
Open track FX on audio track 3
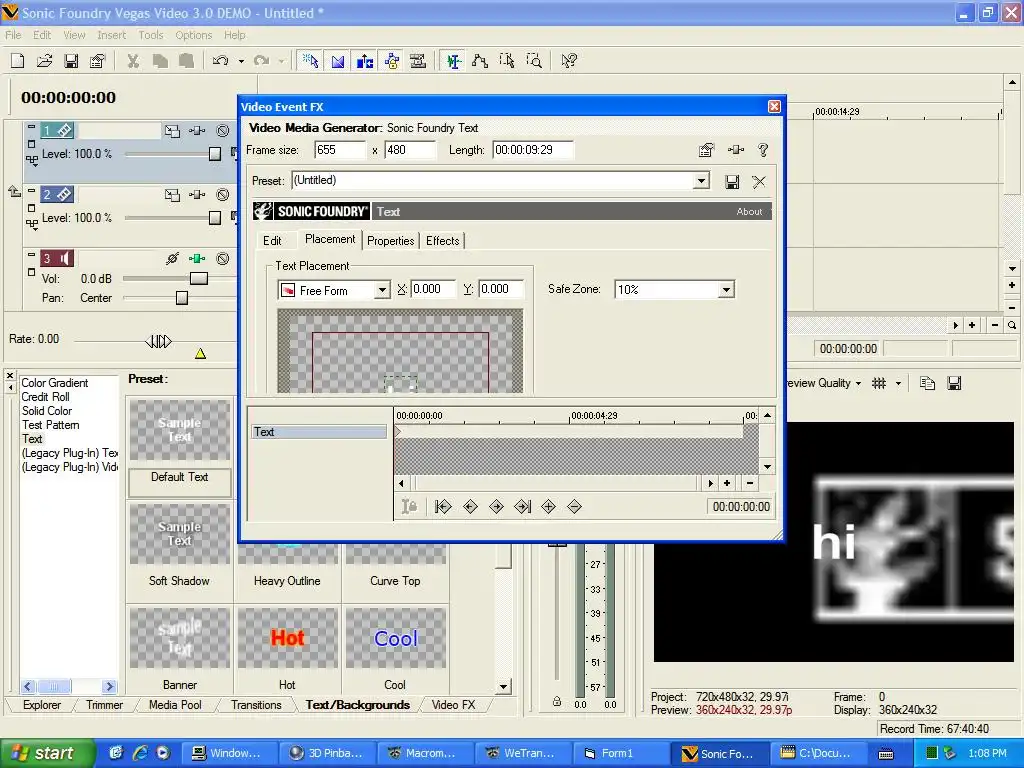[x=197, y=259]
